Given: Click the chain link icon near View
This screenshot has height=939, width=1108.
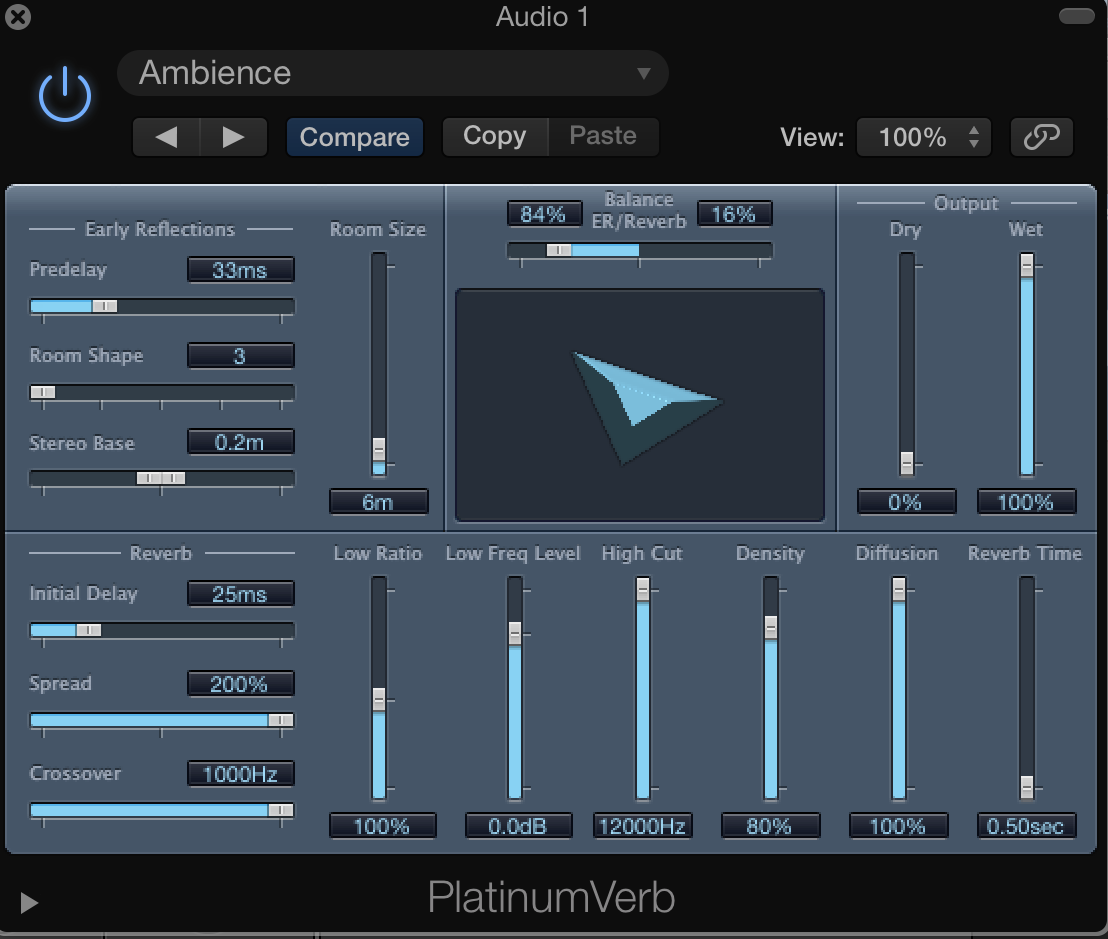Looking at the screenshot, I should pyautogui.click(x=1041, y=137).
